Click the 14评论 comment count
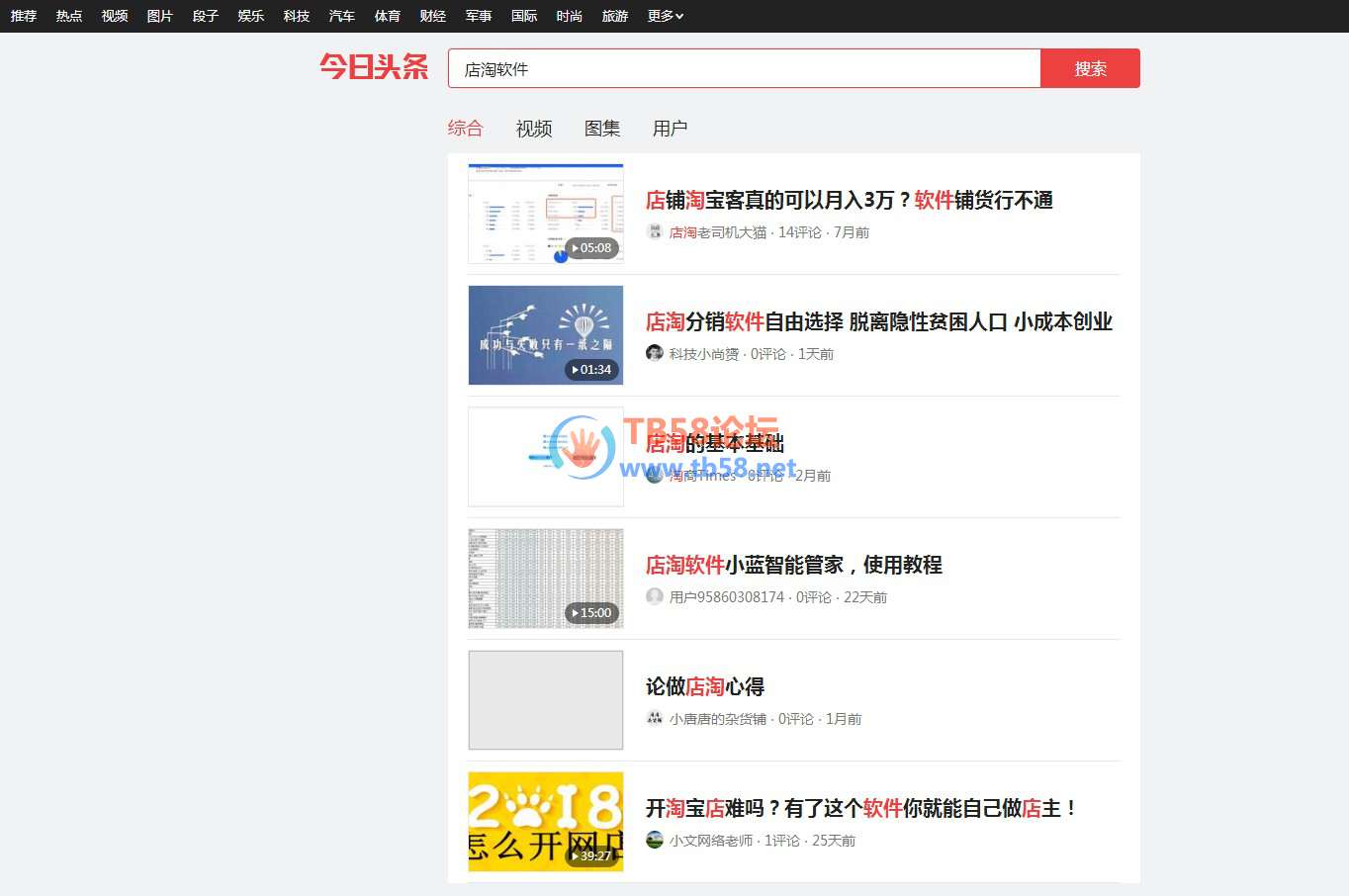This screenshot has height=896, width=1349. tap(800, 232)
